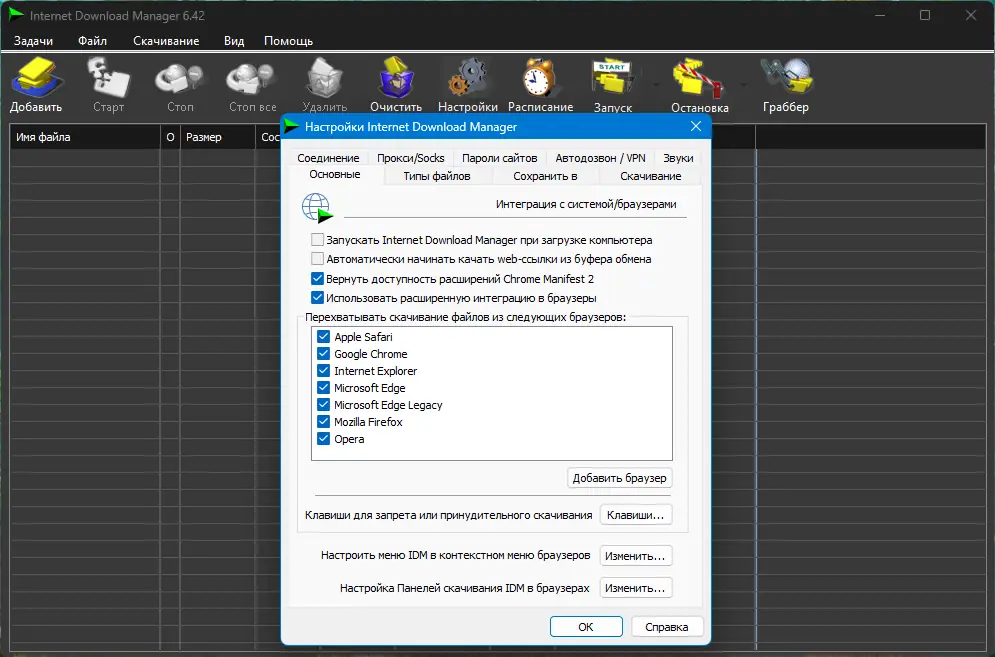Viewport: 995px width, 657px height.
Task: Click the Размер column header
Action: (x=217, y=137)
